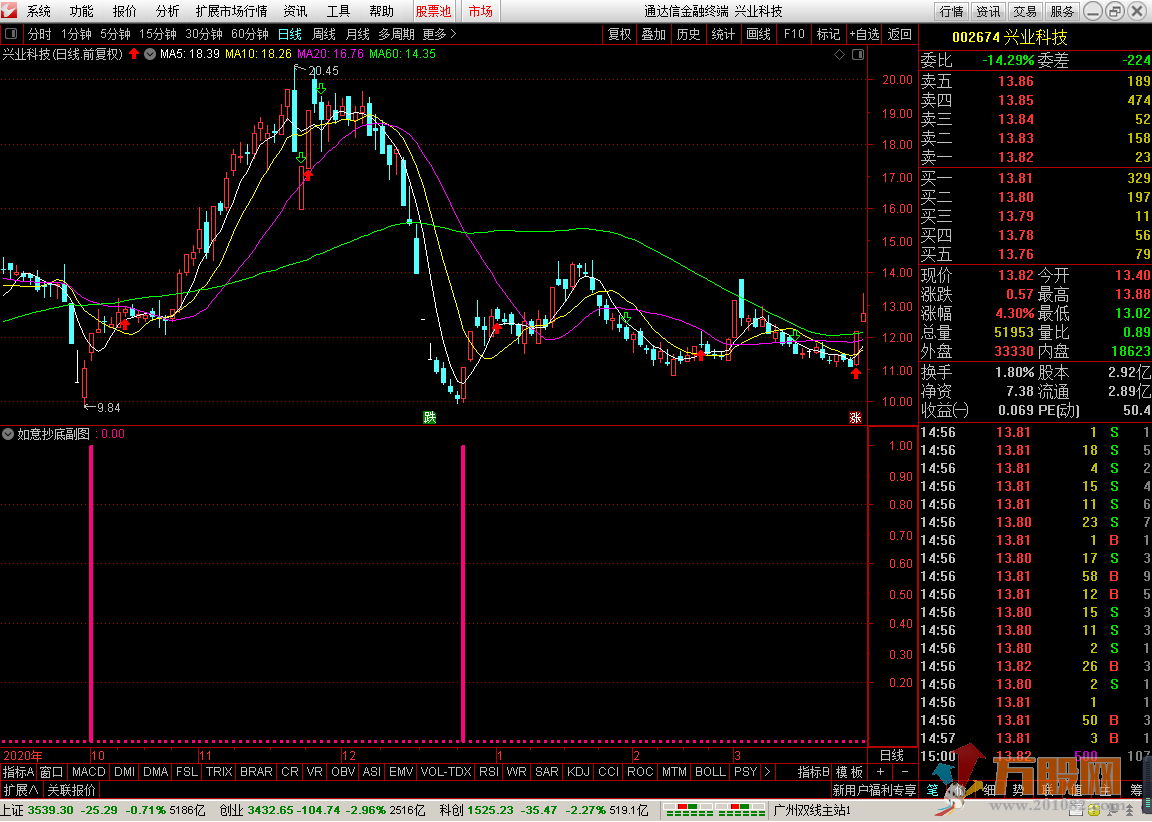Image resolution: width=1152 pixels, height=822 pixels.
Task: Select the KDJ indicator tab
Action: click(x=579, y=771)
